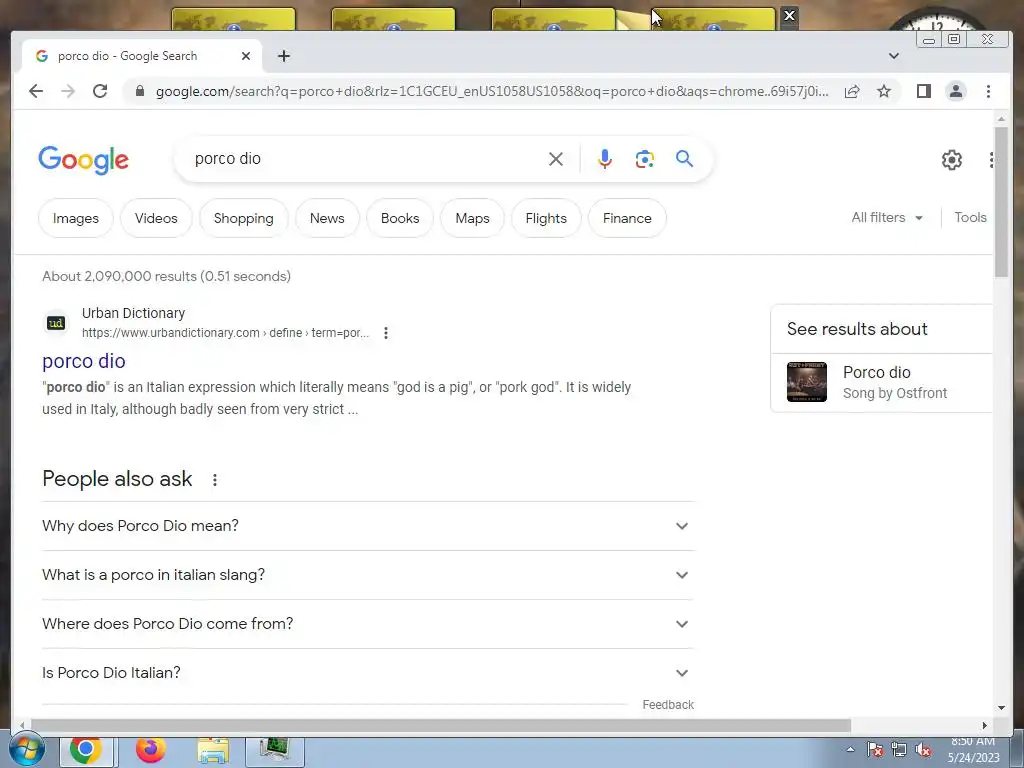Open Windows Explorer from taskbar

coord(214,751)
